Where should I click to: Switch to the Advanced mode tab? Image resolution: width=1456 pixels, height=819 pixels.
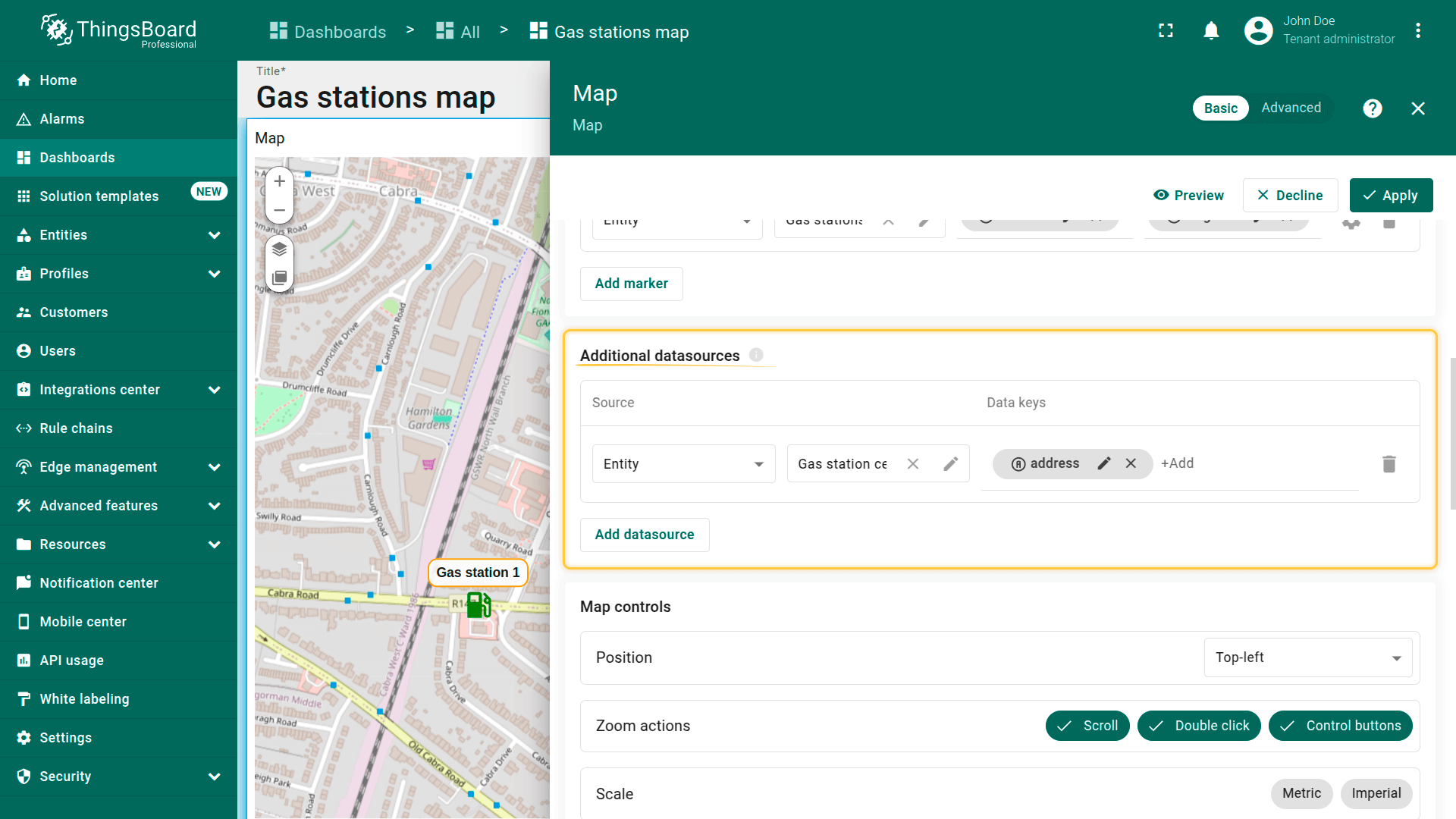pos(1291,108)
